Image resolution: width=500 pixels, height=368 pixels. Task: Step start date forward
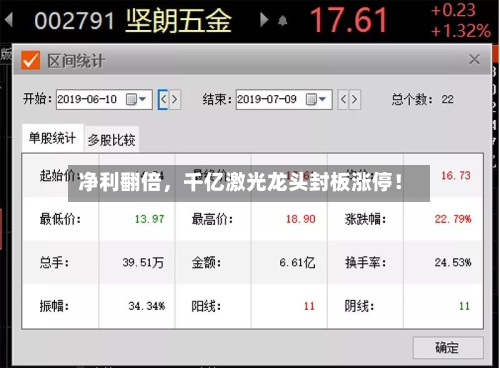[x=175, y=99]
